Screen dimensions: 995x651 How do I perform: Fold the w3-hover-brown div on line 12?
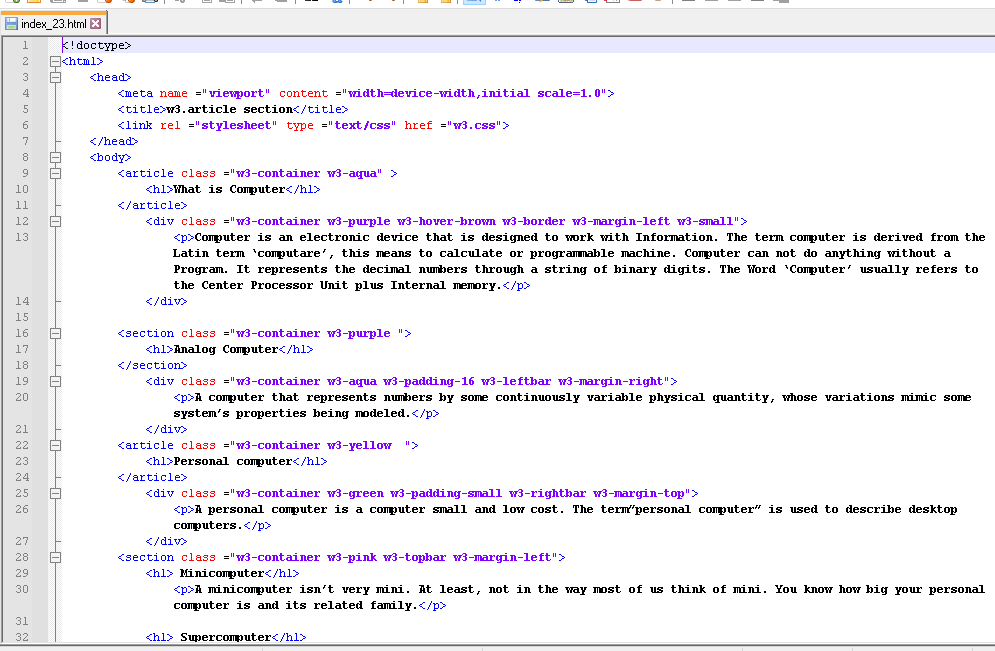click(x=56, y=221)
